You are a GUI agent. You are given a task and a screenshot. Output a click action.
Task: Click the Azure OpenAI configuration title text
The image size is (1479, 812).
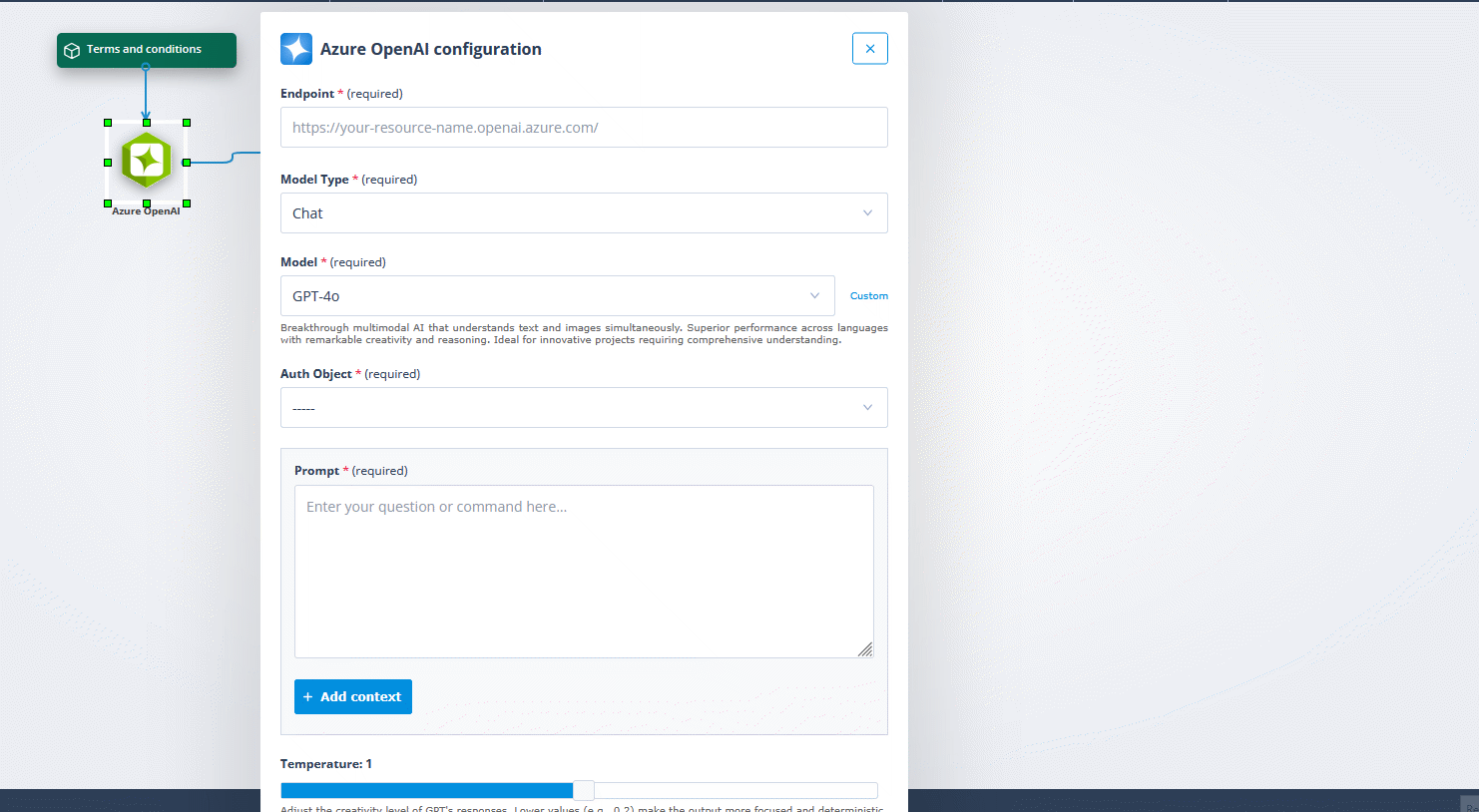[x=431, y=49]
